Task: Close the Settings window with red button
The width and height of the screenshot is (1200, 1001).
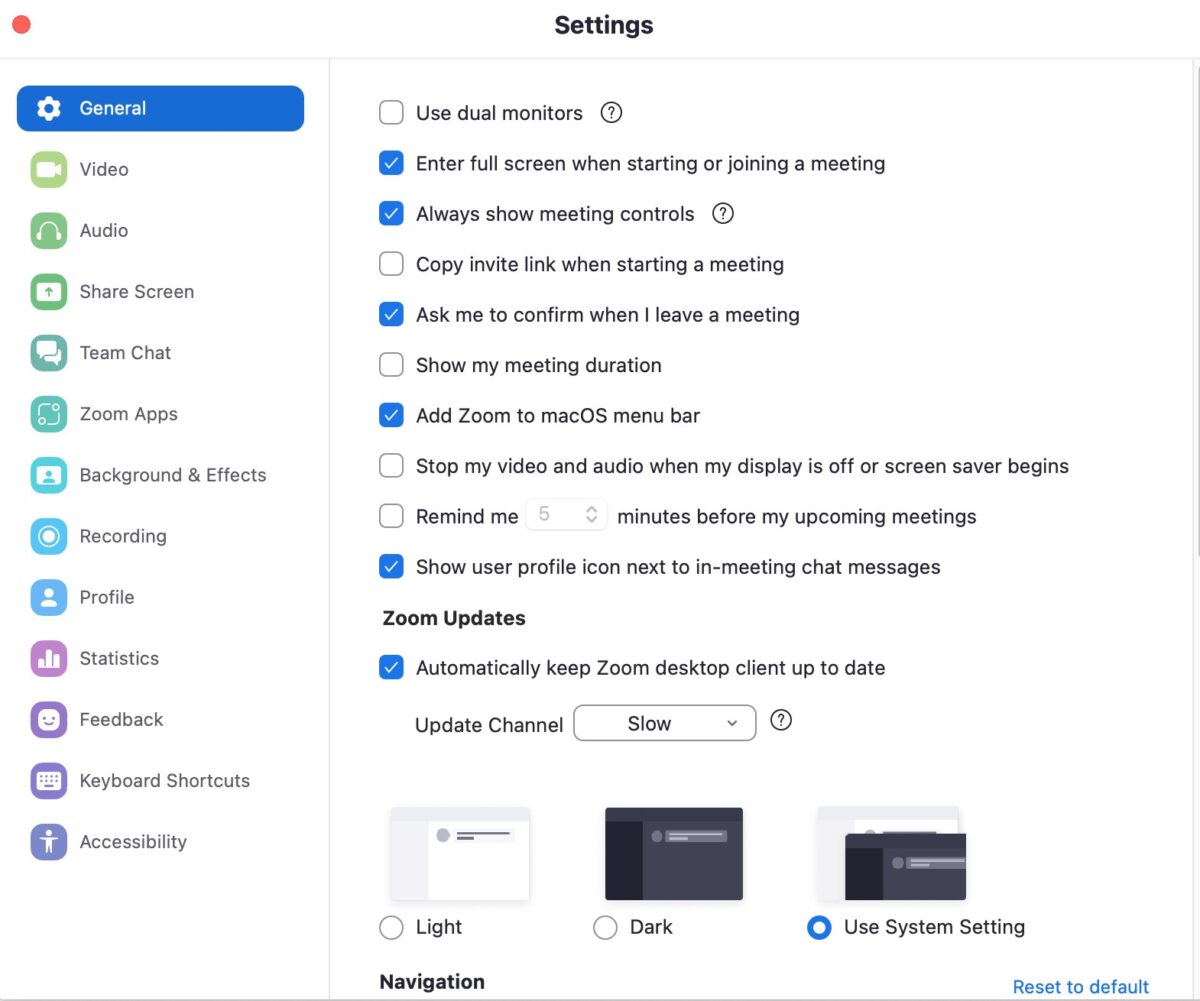Action: point(21,25)
